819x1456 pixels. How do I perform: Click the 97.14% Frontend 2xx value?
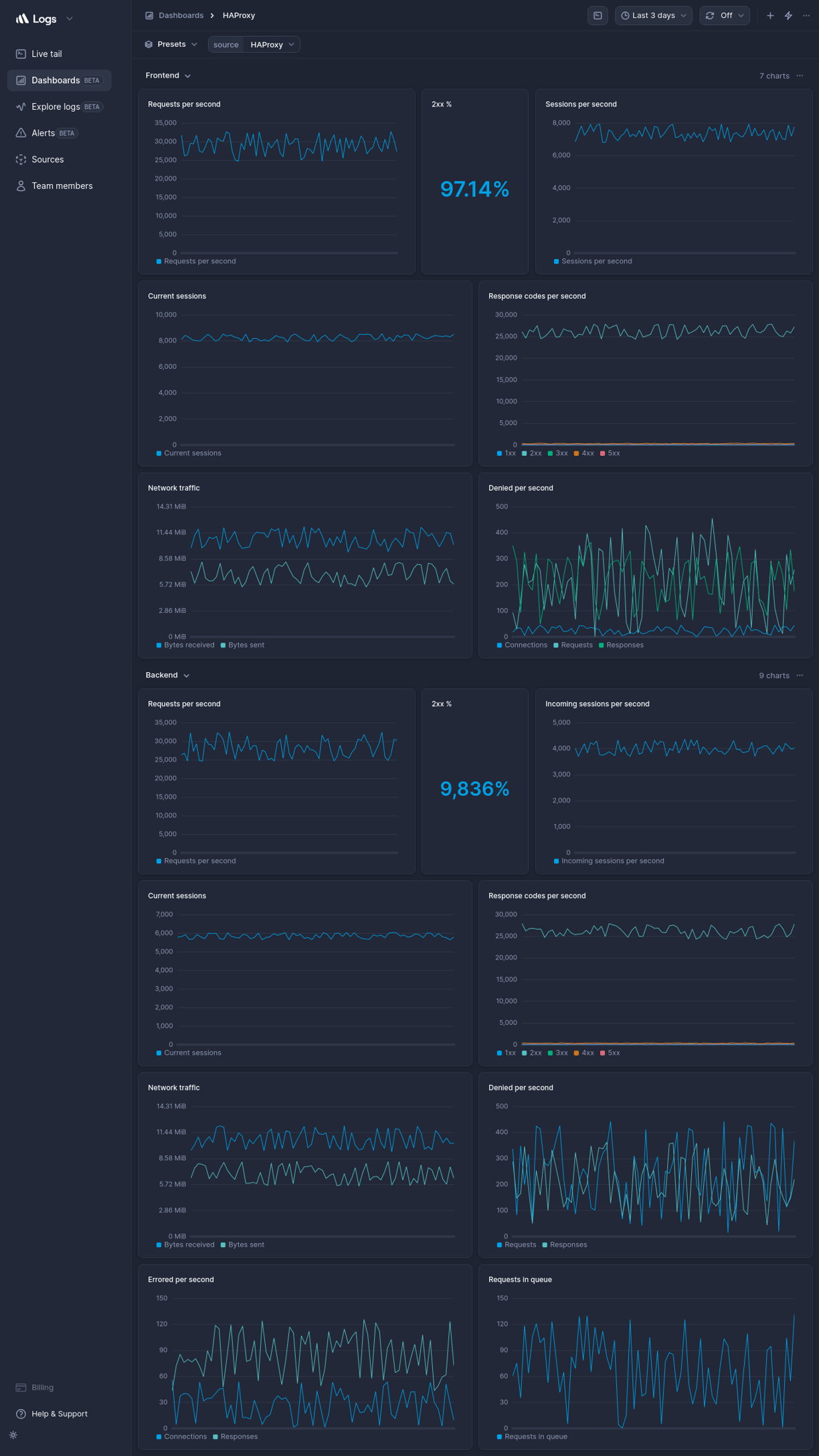tap(475, 189)
